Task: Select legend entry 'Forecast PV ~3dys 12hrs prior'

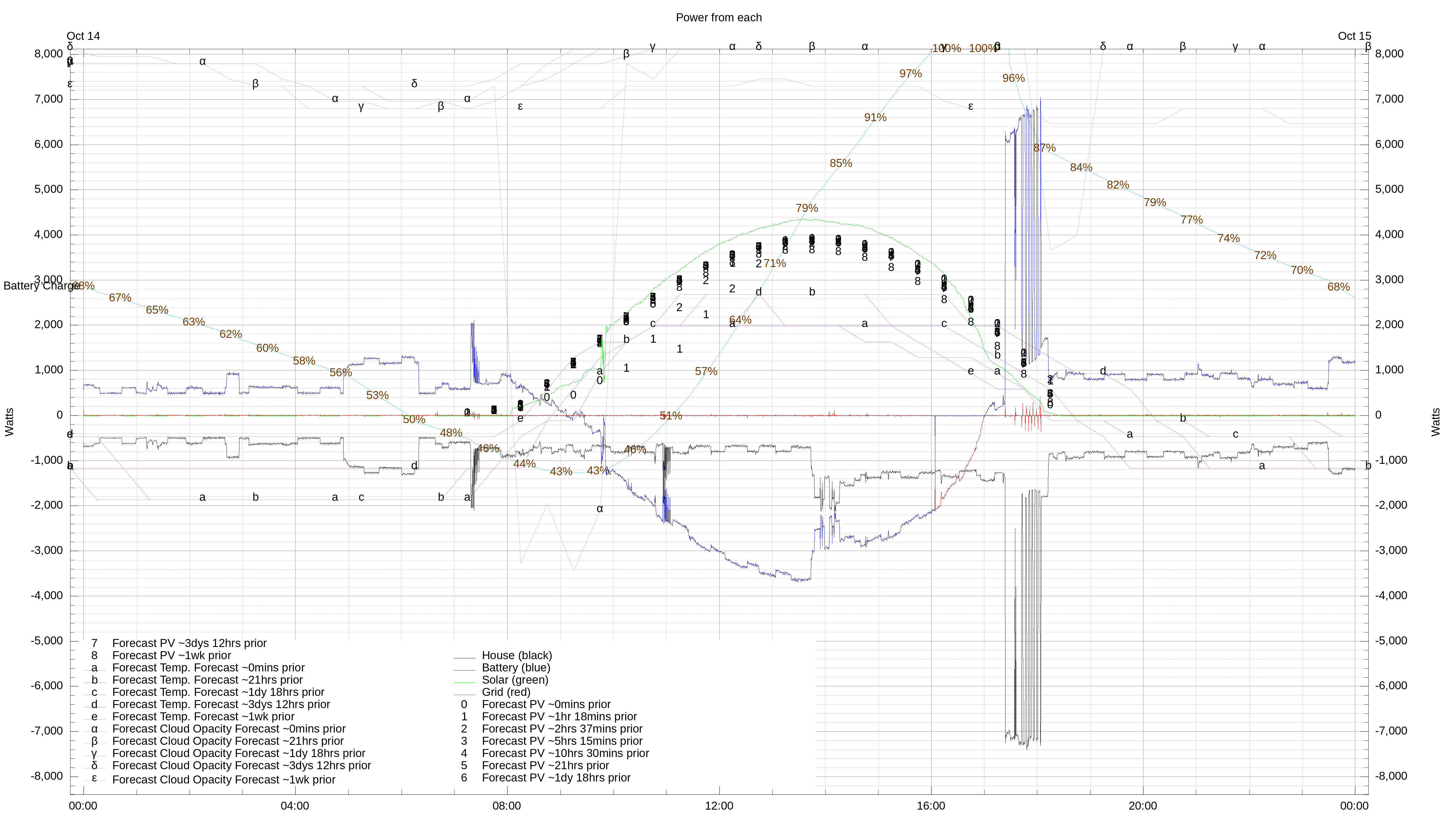Action: (189, 643)
